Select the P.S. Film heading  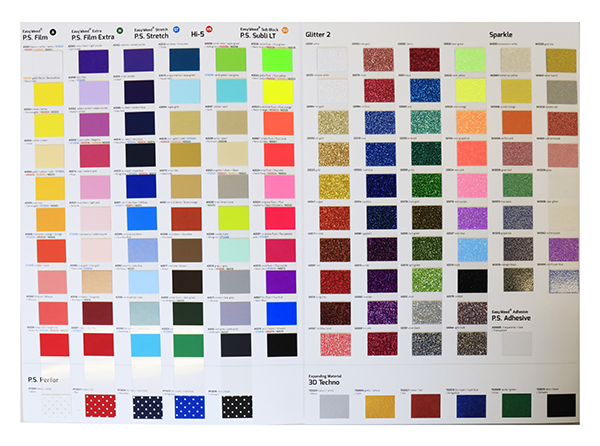[35, 37]
